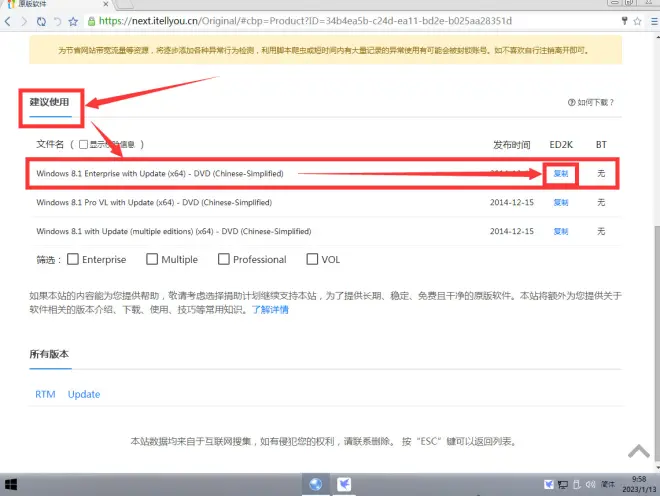The width and height of the screenshot is (660, 496).
Task: Click the browser address bar URL
Action: [x=305, y=21]
